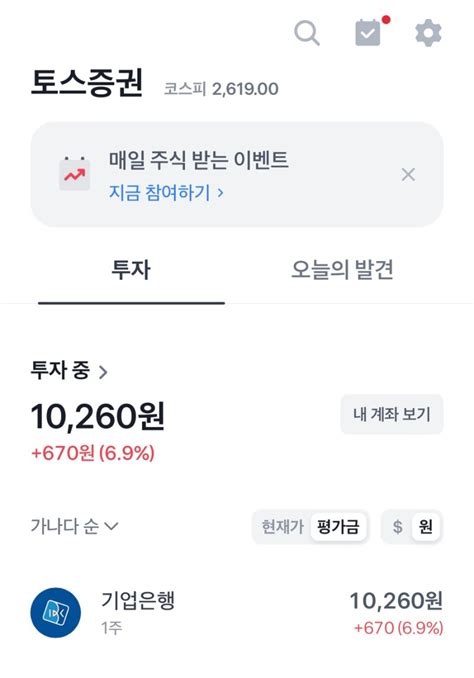The height and width of the screenshot is (678, 474).
Task: Open the search magnifier icon
Action: click(x=307, y=33)
